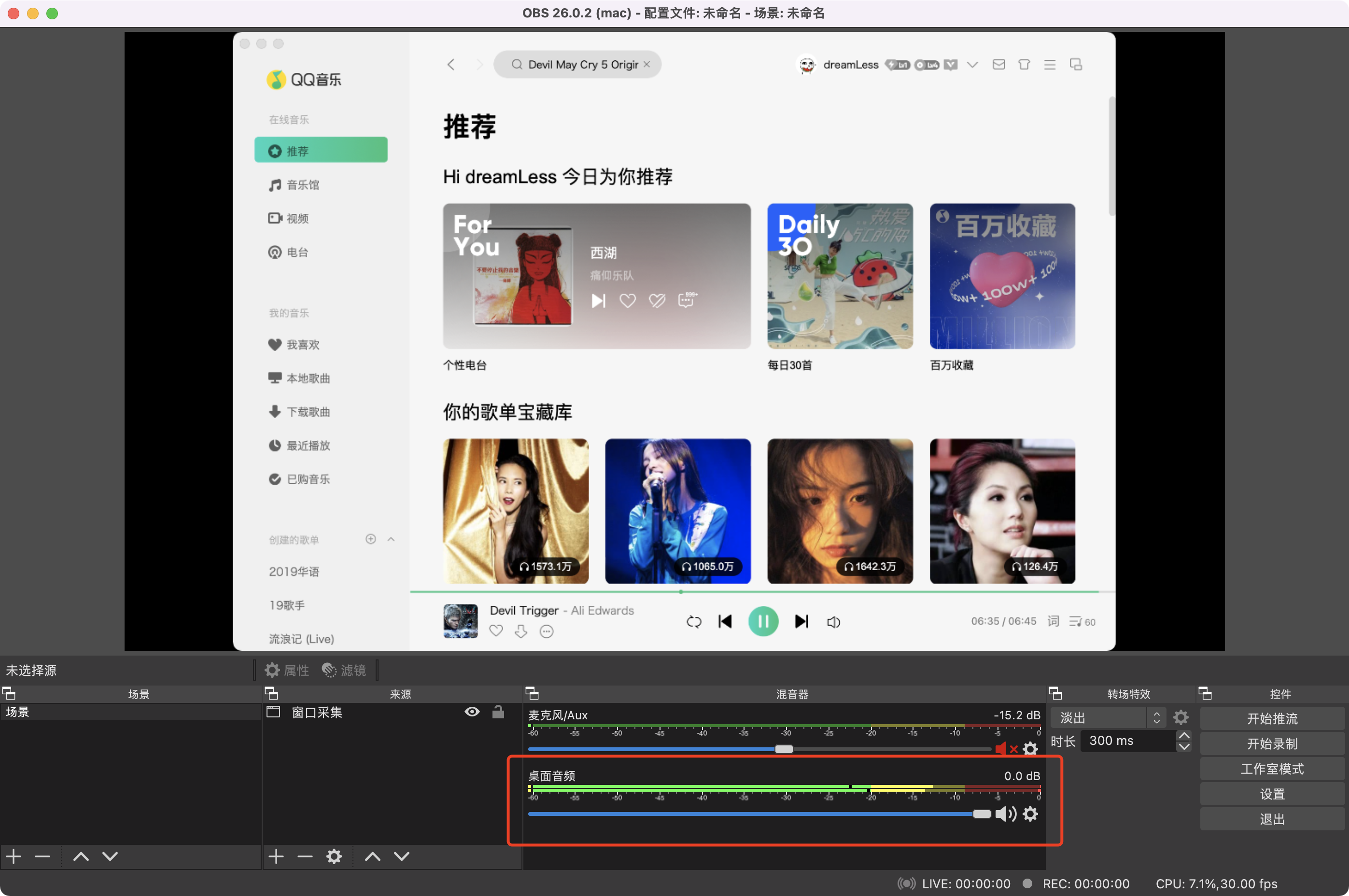Open source properties gear in sources toolbar

point(334,856)
